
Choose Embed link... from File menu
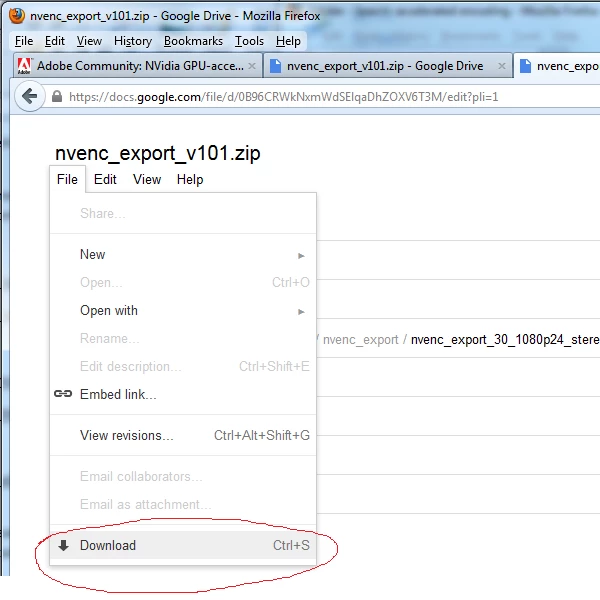183,394
